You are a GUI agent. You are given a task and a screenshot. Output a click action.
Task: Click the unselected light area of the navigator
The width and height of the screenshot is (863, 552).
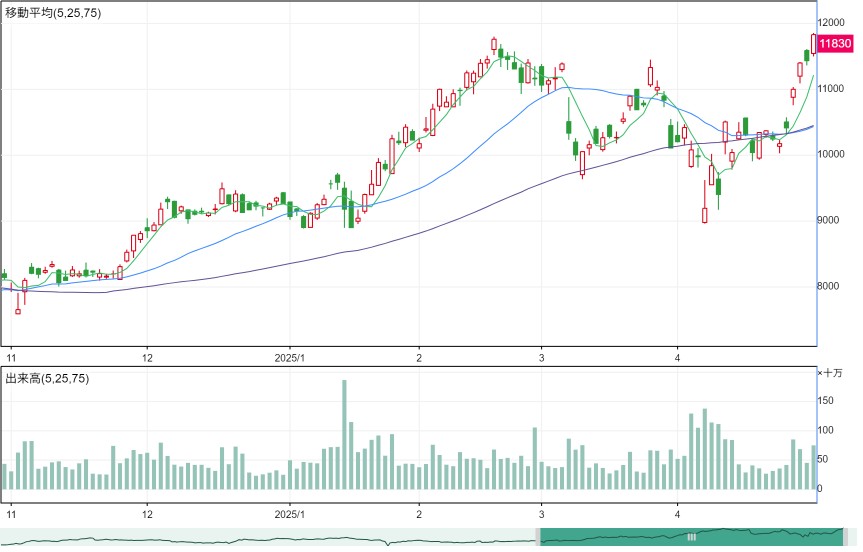pyautogui.click(x=268, y=537)
